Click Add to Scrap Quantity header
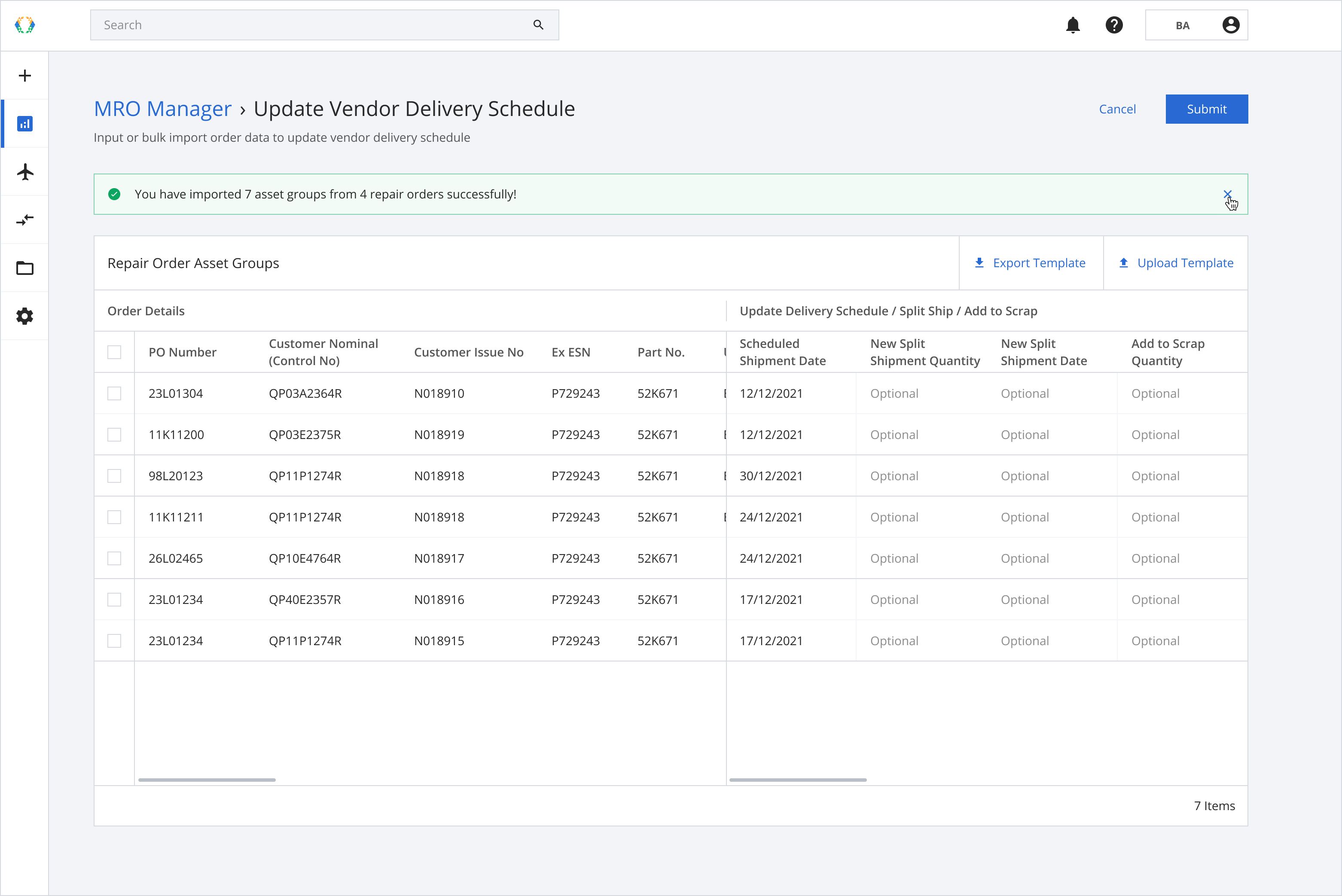 point(1168,352)
